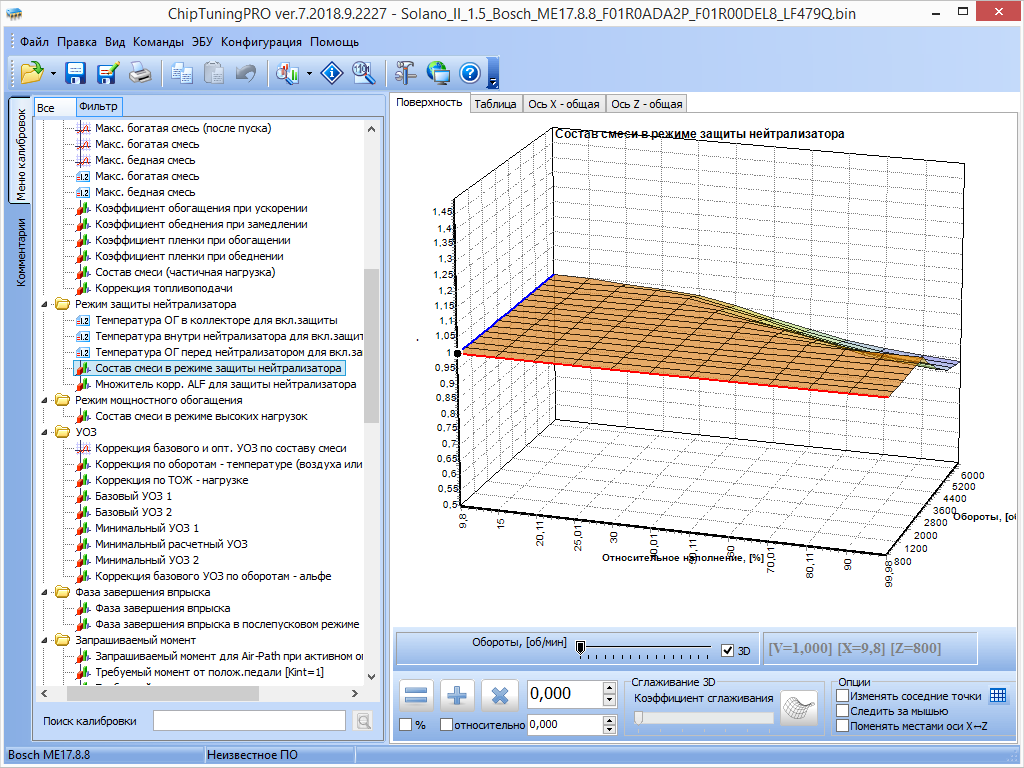
Task: Click the 'Коэффициент сглаживания' slider
Action: (x=704, y=717)
